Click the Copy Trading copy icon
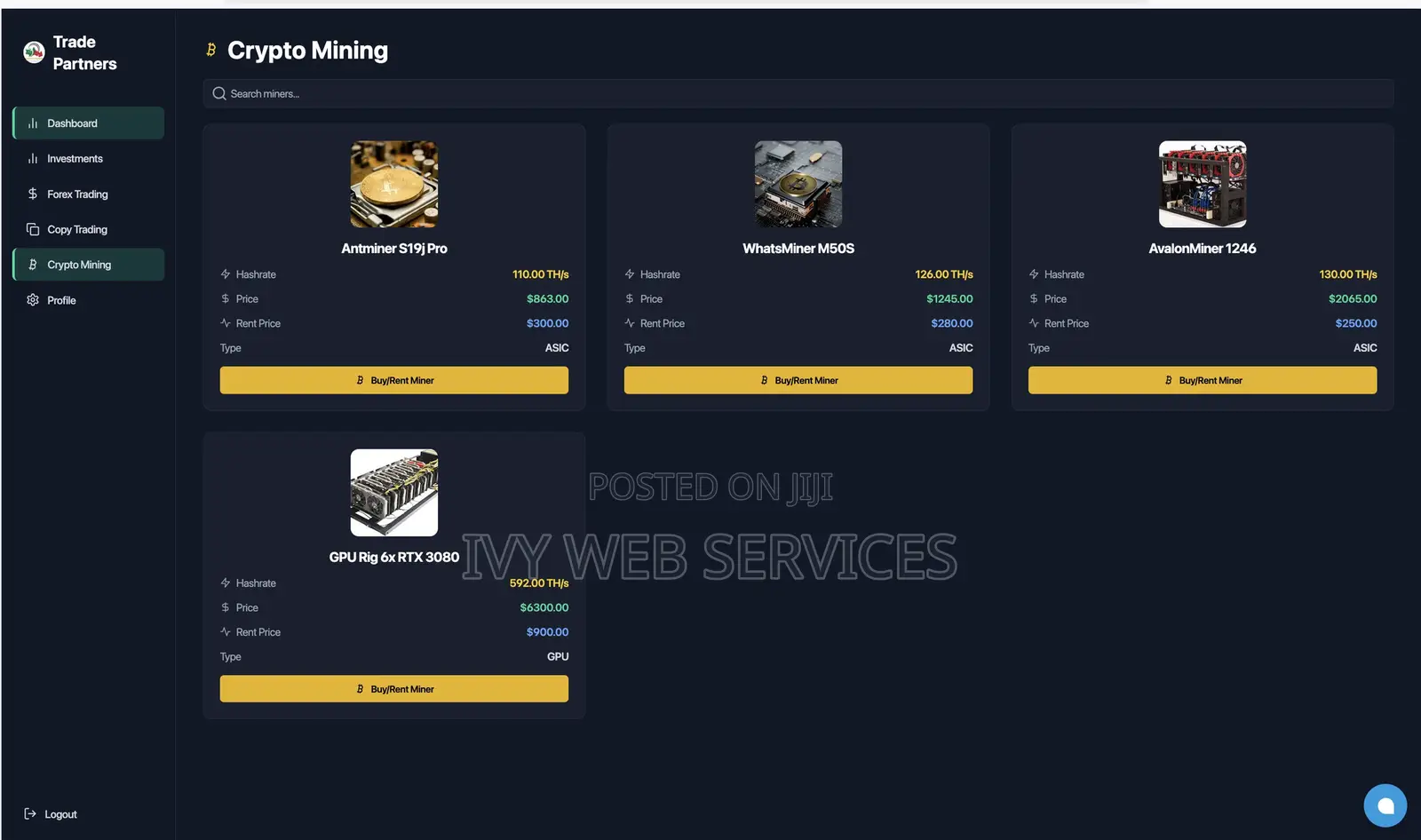The width and height of the screenshot is (1421, 840). [x=33, y=229]
